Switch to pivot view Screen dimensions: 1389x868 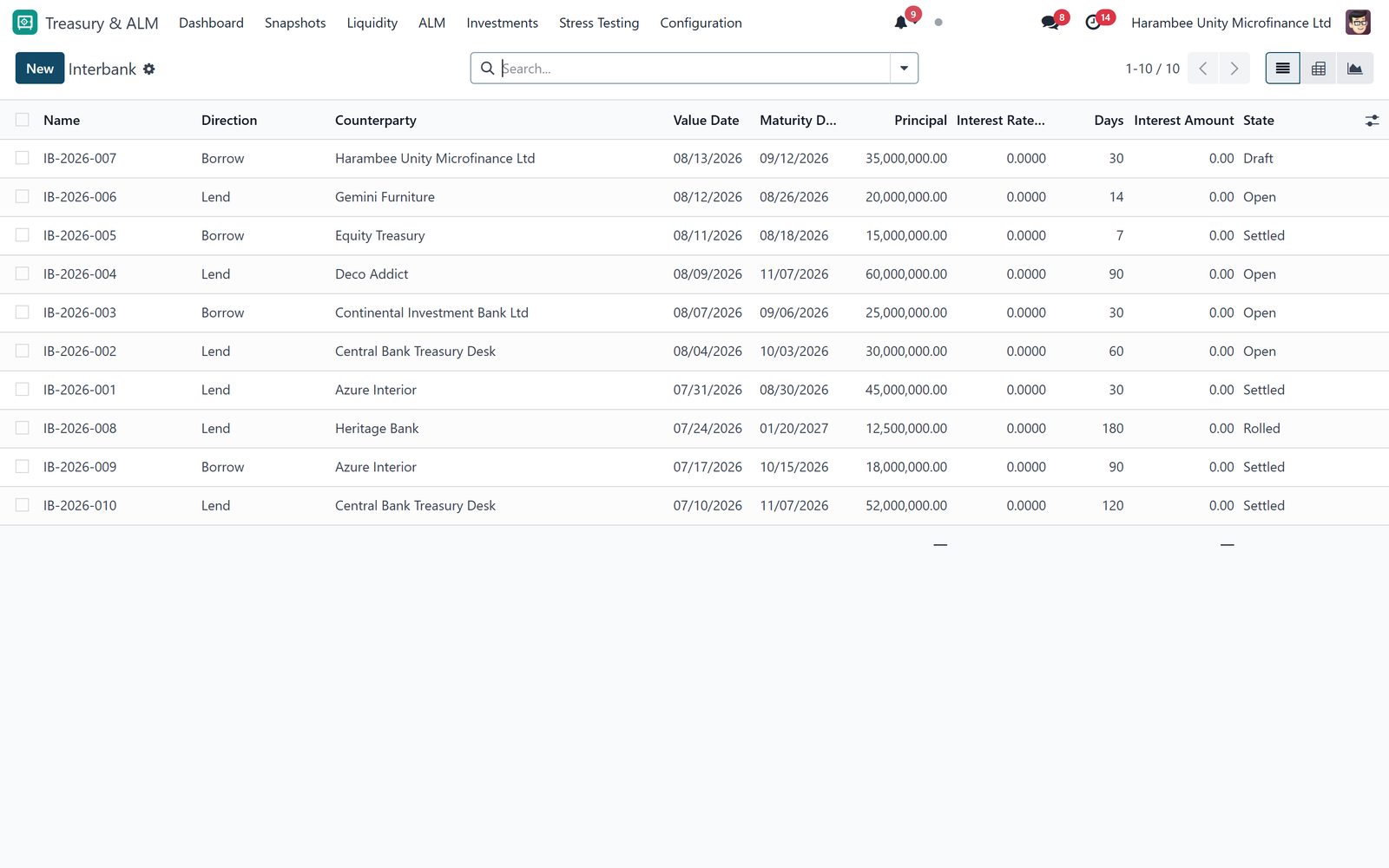[x=1319, y=69]
